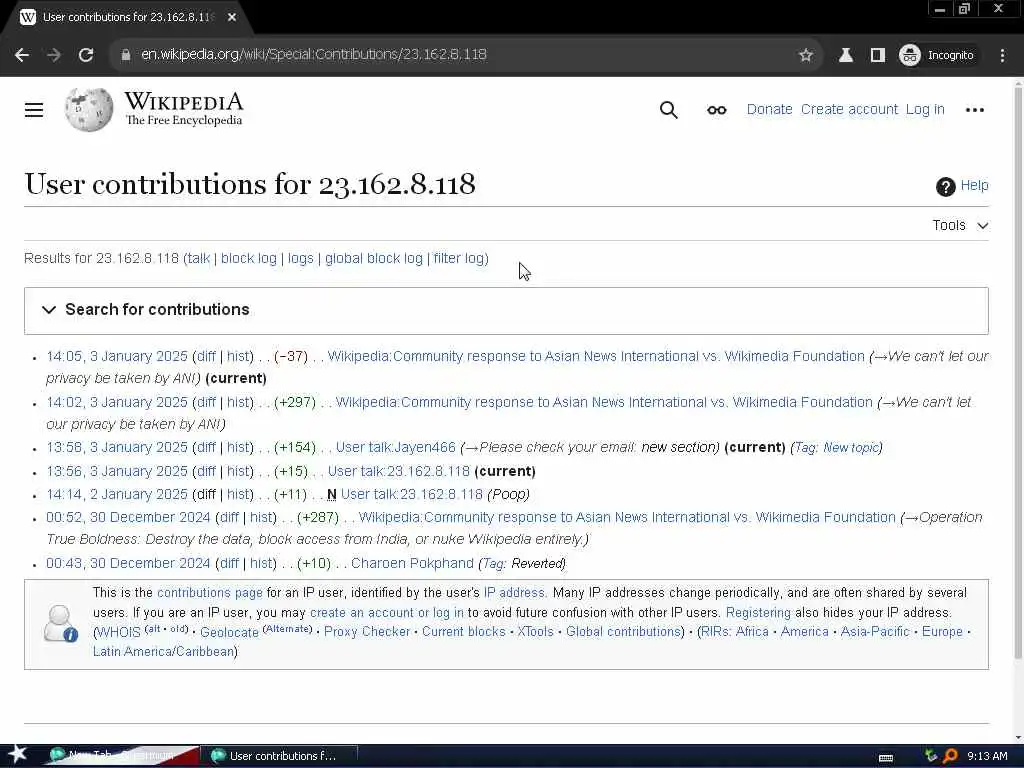The height and width of the screenshot is (768, 1024).
Task: Open the IP address link
Action: 514,593
